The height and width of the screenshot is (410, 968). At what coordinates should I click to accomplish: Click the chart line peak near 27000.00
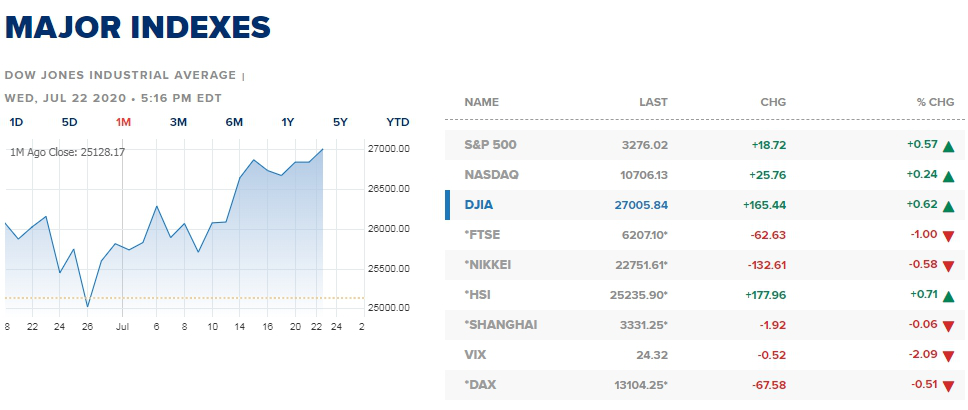pos(322,149)
